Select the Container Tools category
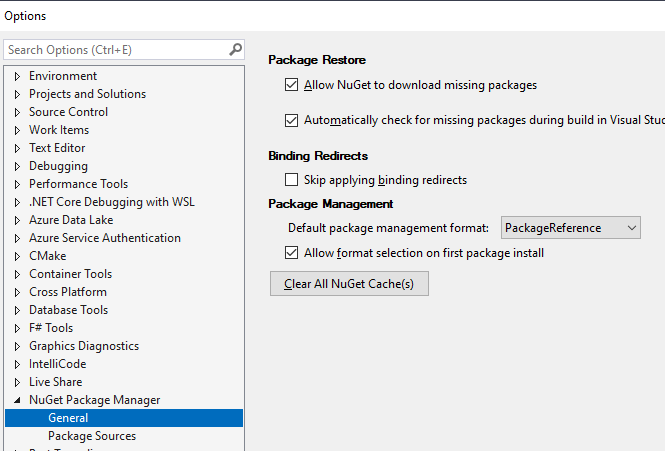Viewport: 665px width, 451px height. click(70, 274)
